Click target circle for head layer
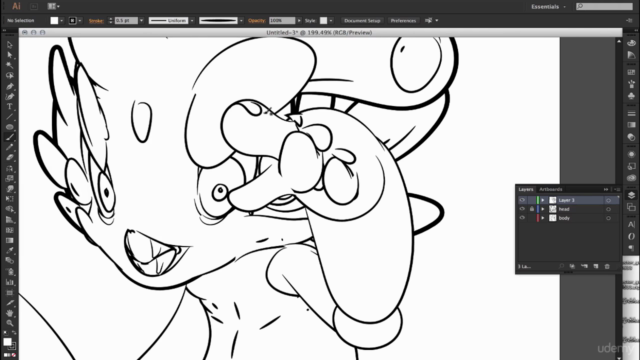 pyautogui.click(x=608, y=209)
